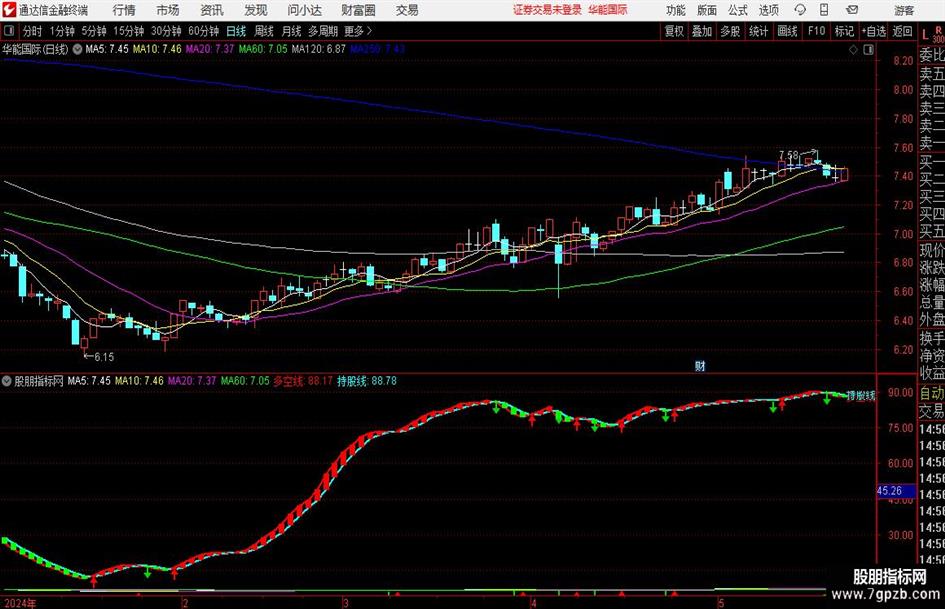Screen dimensions: 945x609
Task: Activate the 画线 drawing tool button
Action: (788, 31)
